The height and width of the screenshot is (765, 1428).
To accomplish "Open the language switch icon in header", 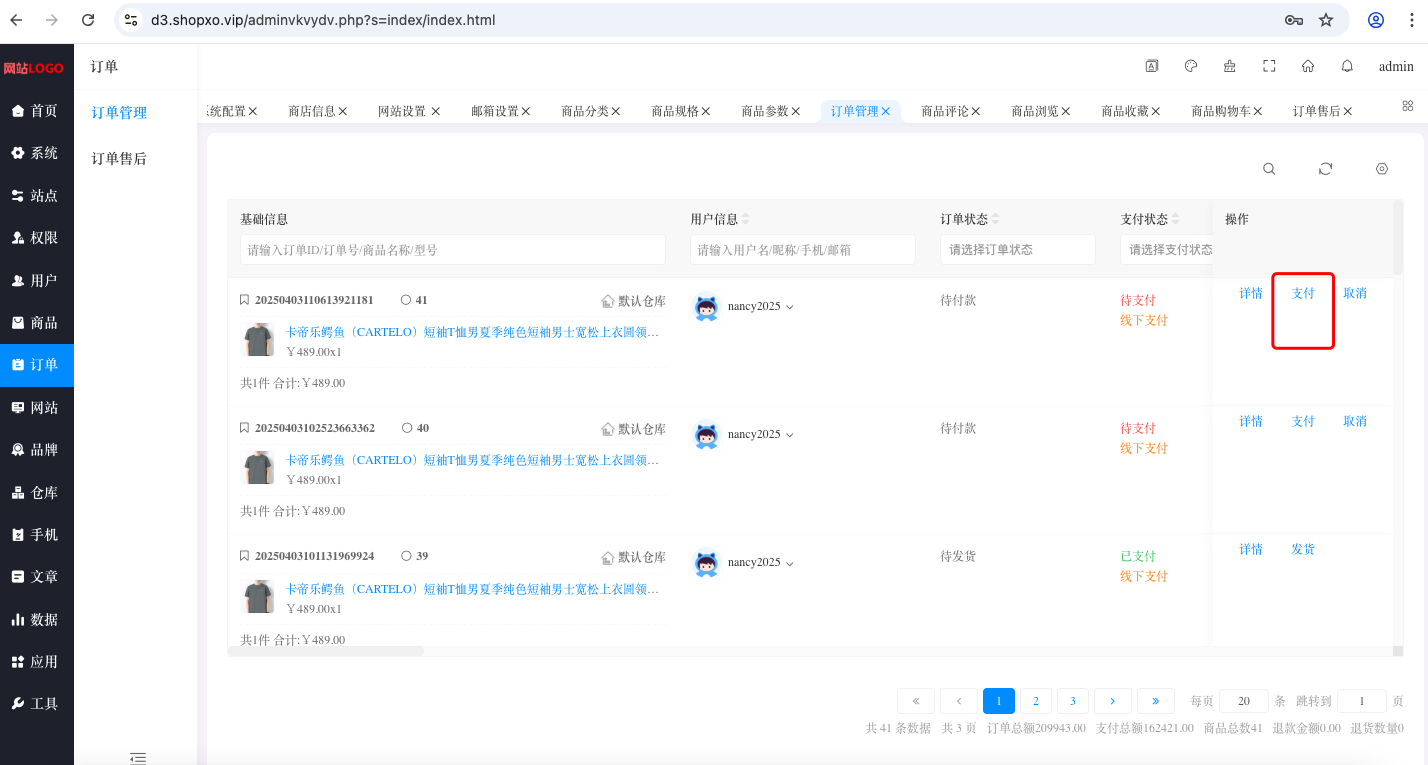I will point(1152,66).
